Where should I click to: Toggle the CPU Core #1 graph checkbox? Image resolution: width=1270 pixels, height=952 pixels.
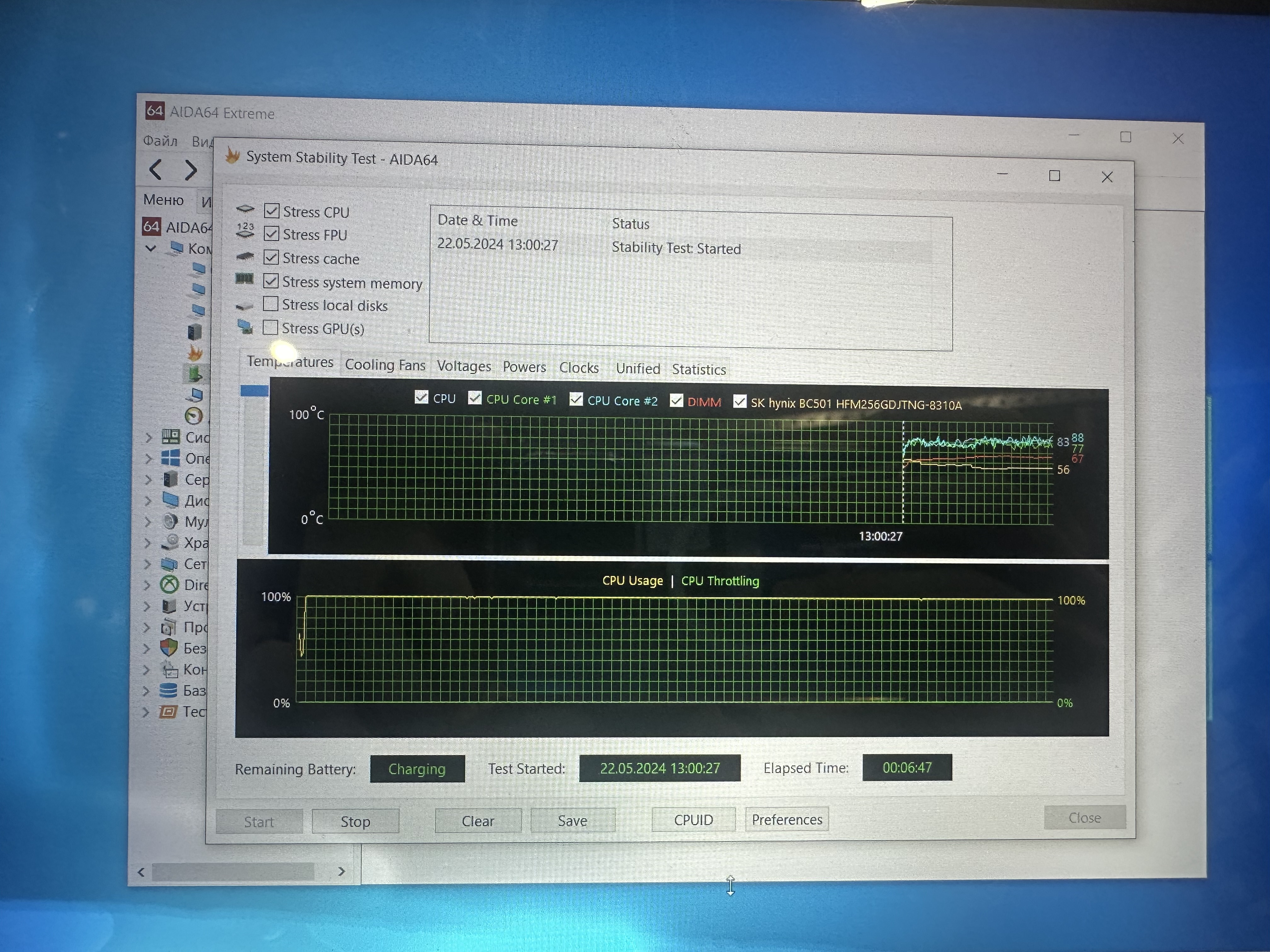475,397
